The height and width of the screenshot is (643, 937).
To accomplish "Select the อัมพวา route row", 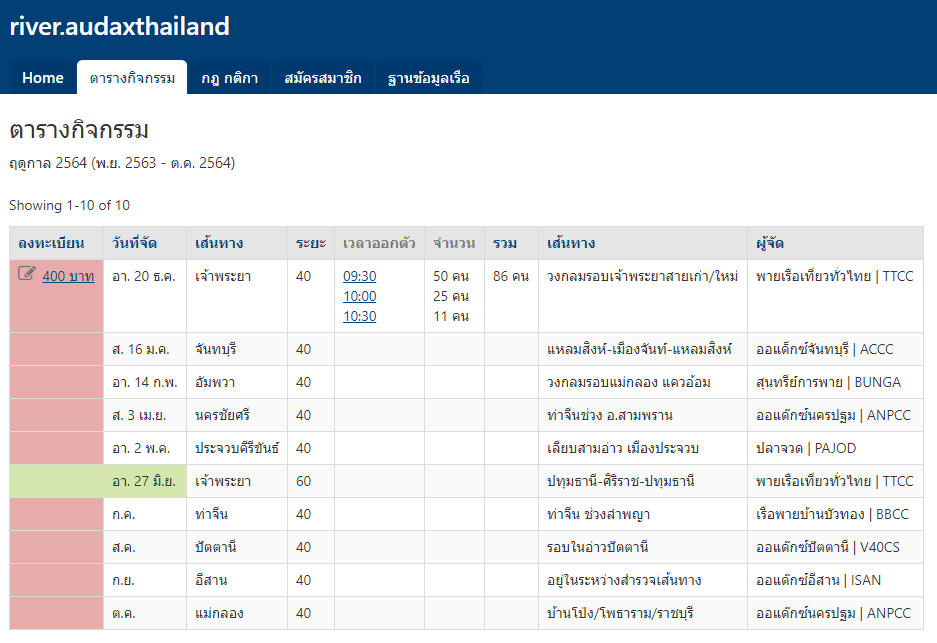I will click(217, 382).
